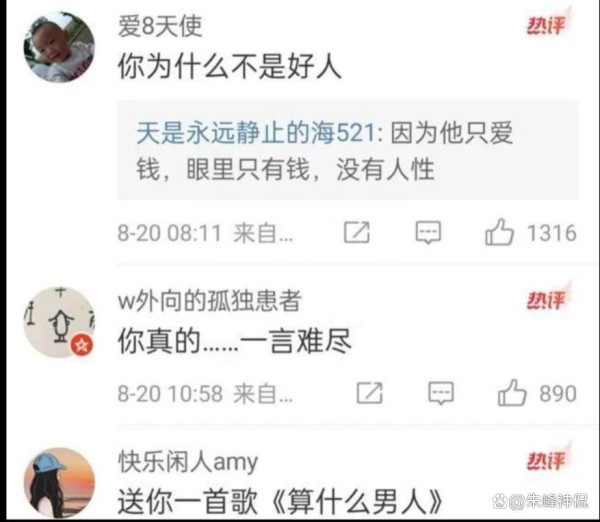
Task: Open the username 爱8天使
Action: (160, 26)
